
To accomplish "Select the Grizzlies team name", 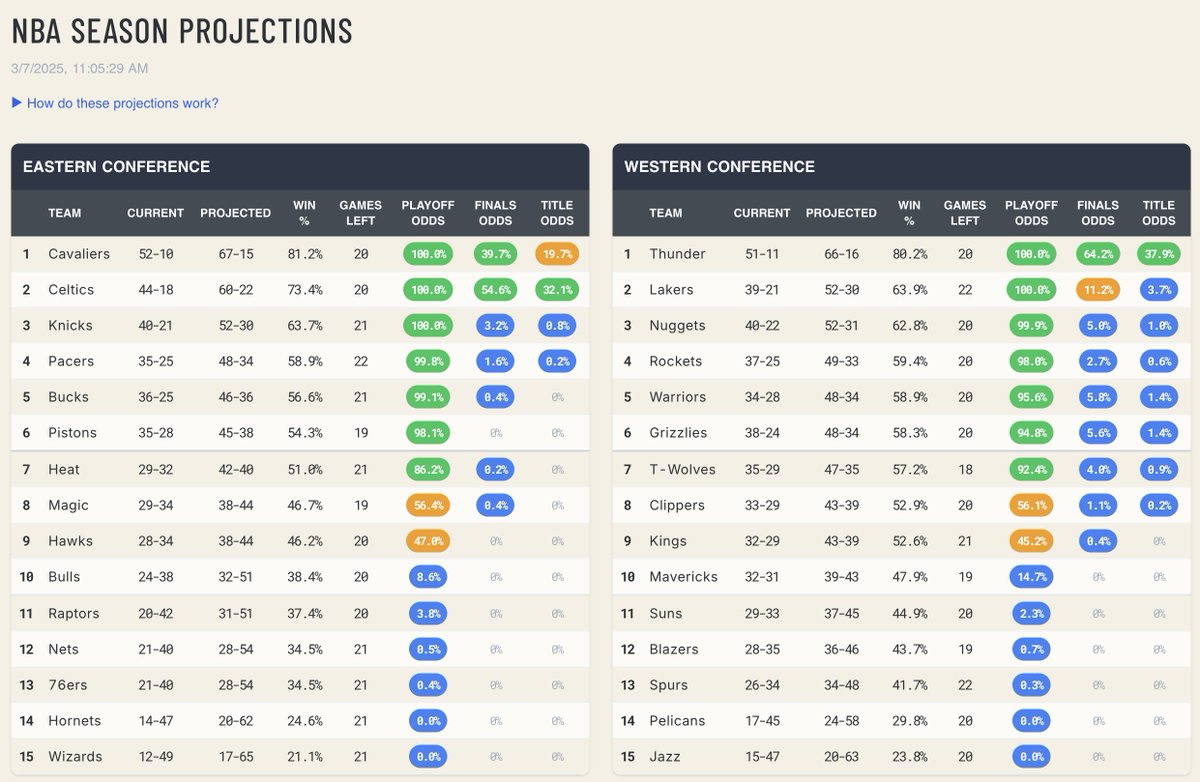I will click(x=678, y=433).
